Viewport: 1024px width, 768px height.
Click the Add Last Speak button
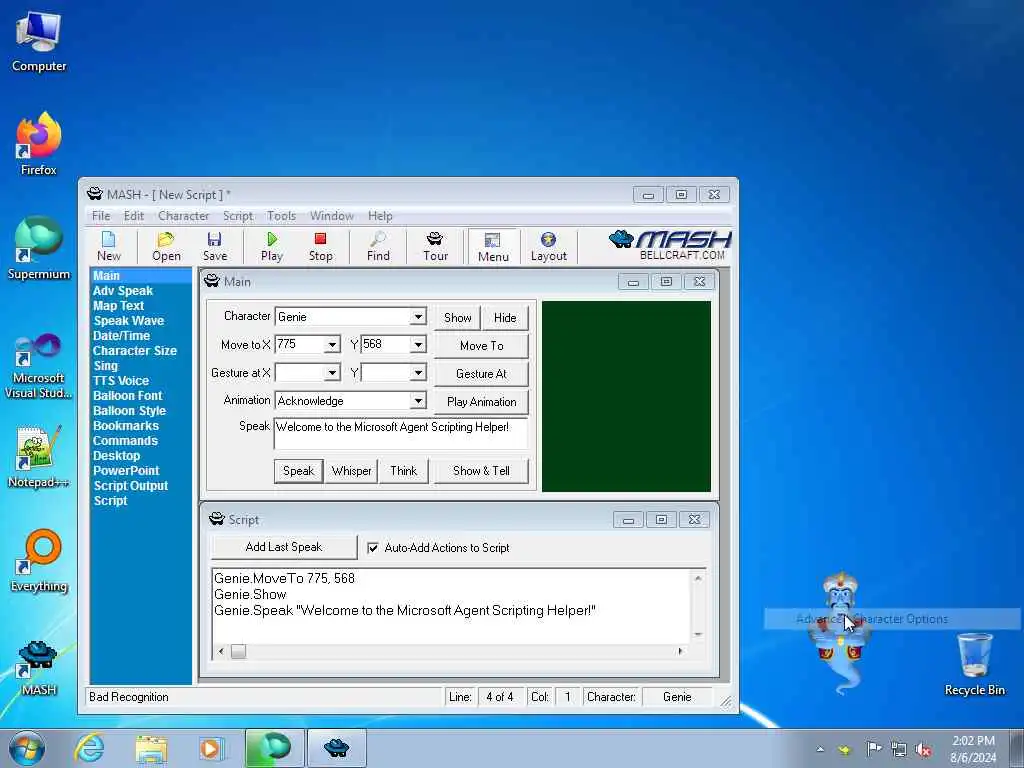click(x=284, y=547)
